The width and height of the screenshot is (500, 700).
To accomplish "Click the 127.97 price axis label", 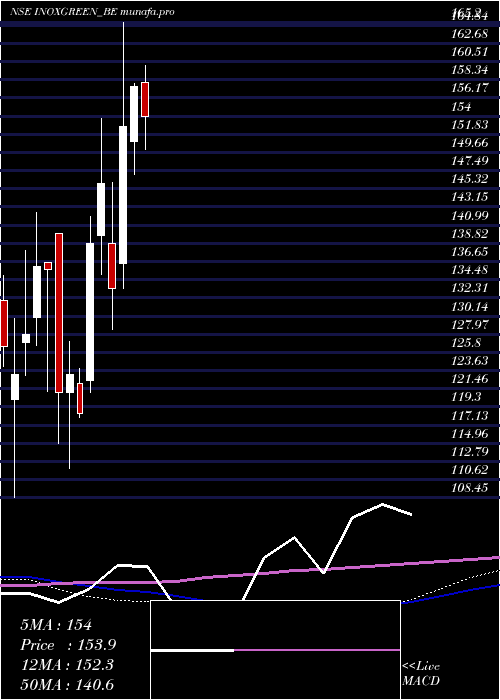I will click(469, 325).
